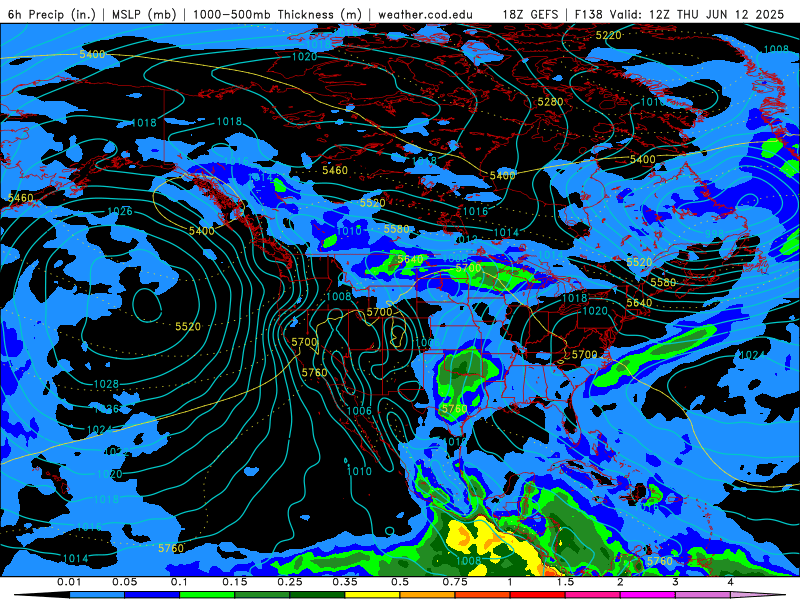Click the weather.cod.edu source text
Viewport: 800px width, 600px height.
[x=425, y=14]
